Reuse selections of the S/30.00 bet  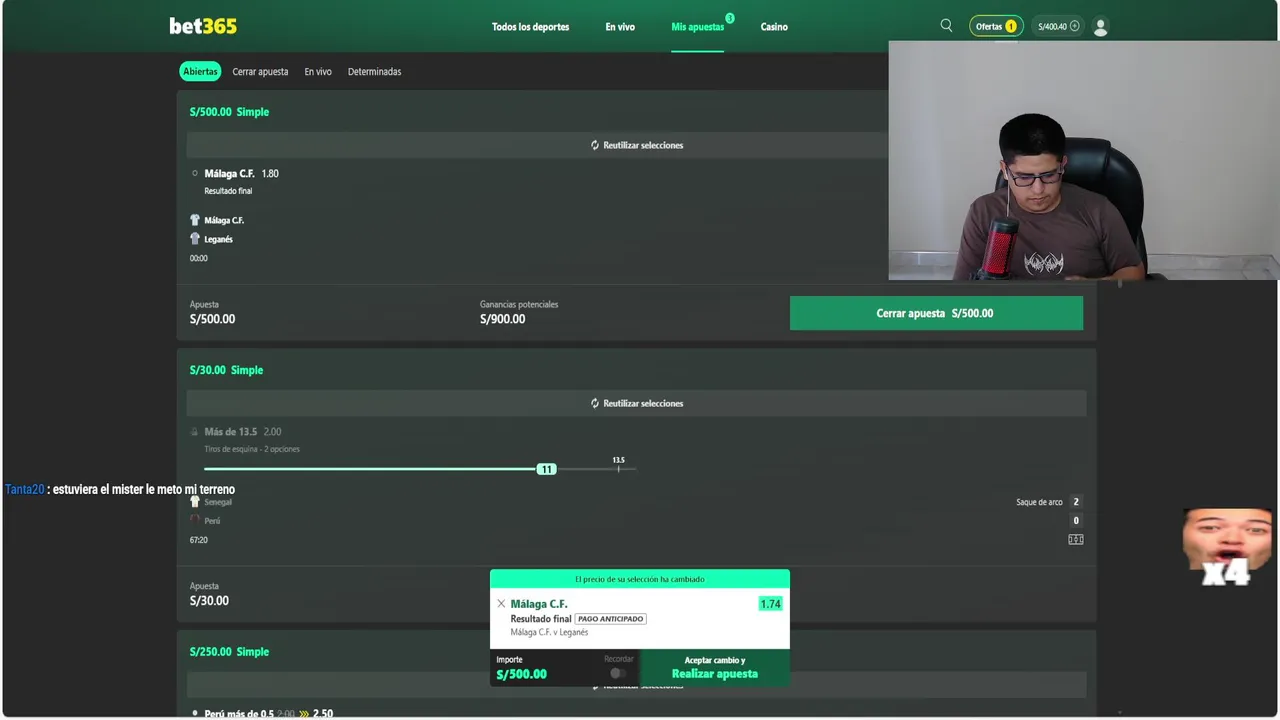(636, 403)
